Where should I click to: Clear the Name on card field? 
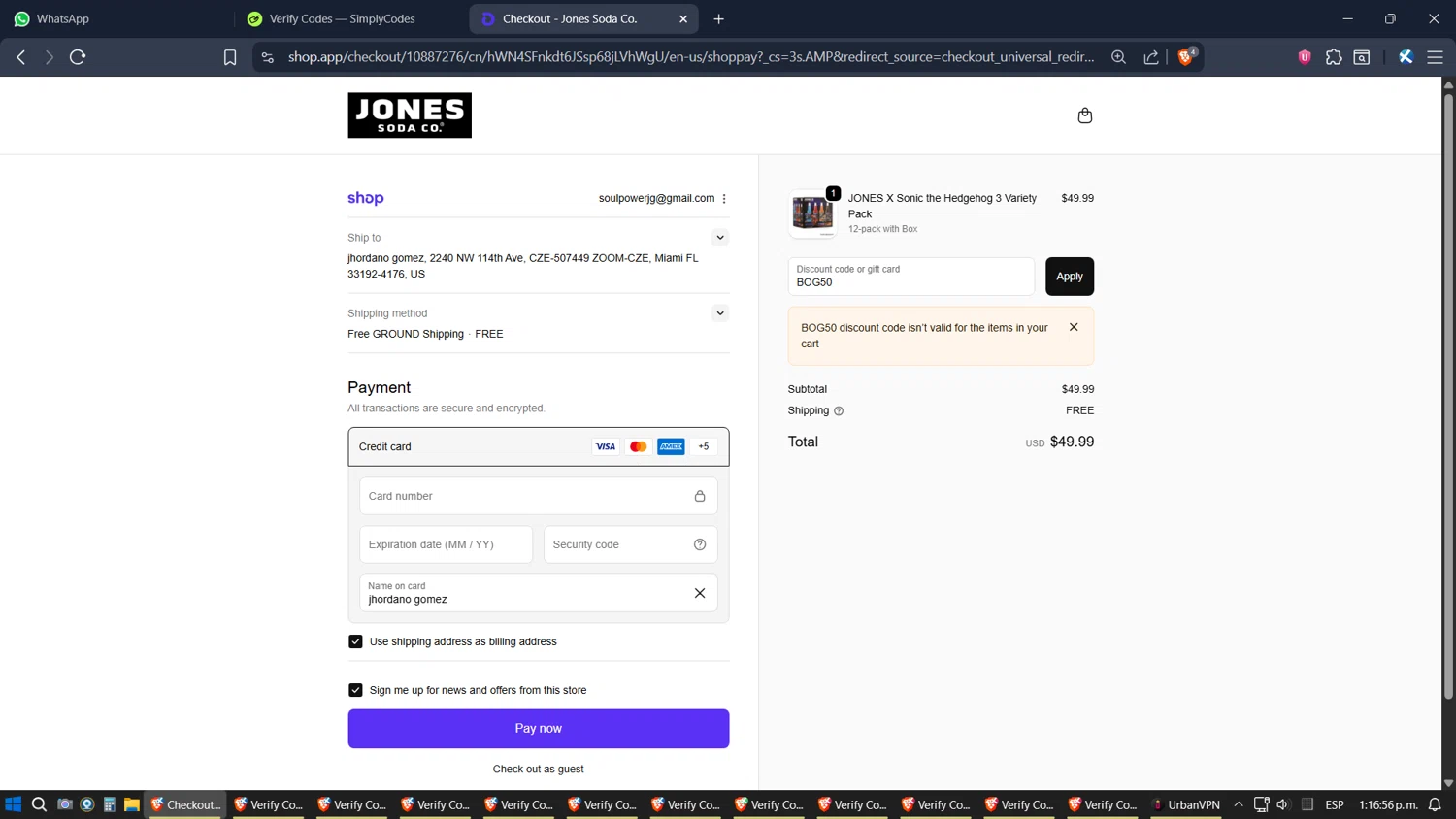(x=700, y=593)
